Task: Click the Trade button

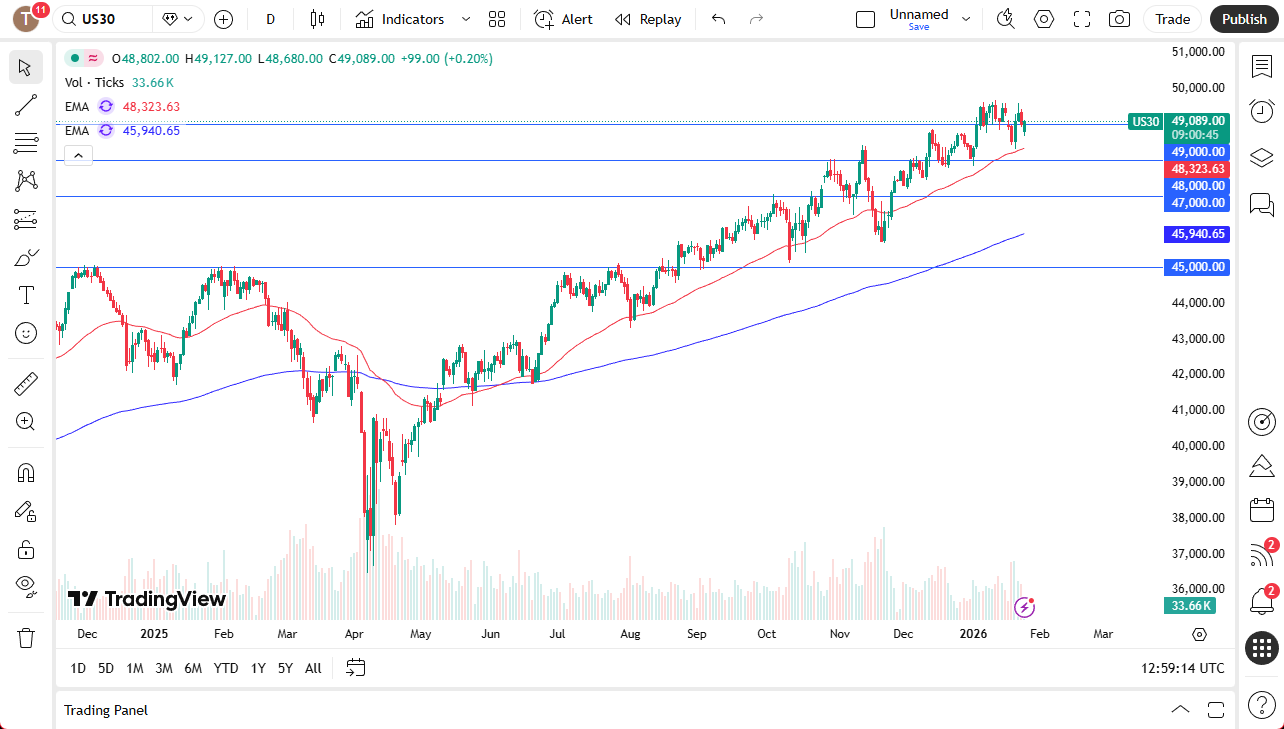Action: point(1173,19)
